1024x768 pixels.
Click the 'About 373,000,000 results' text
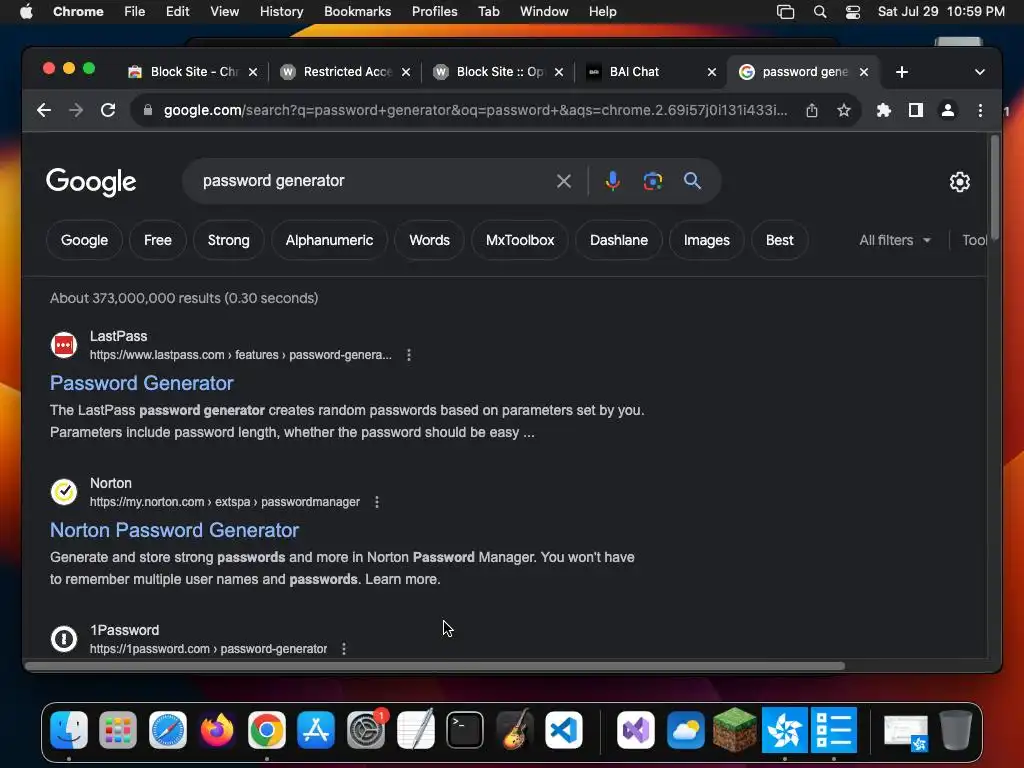[184, 298]
